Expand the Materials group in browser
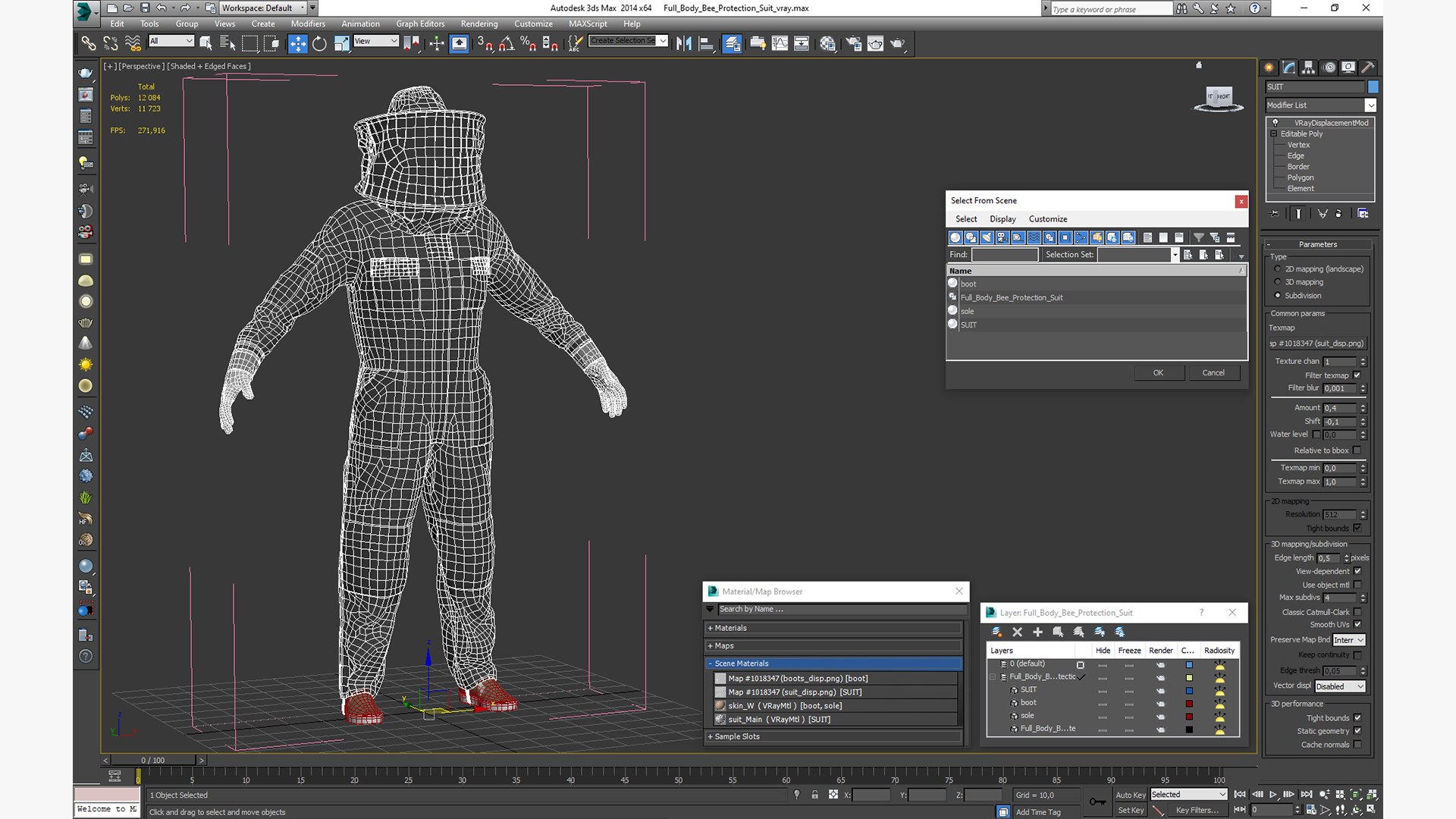Image resolution: width=1456 pixels, height=819 pixels. [834, 628]
